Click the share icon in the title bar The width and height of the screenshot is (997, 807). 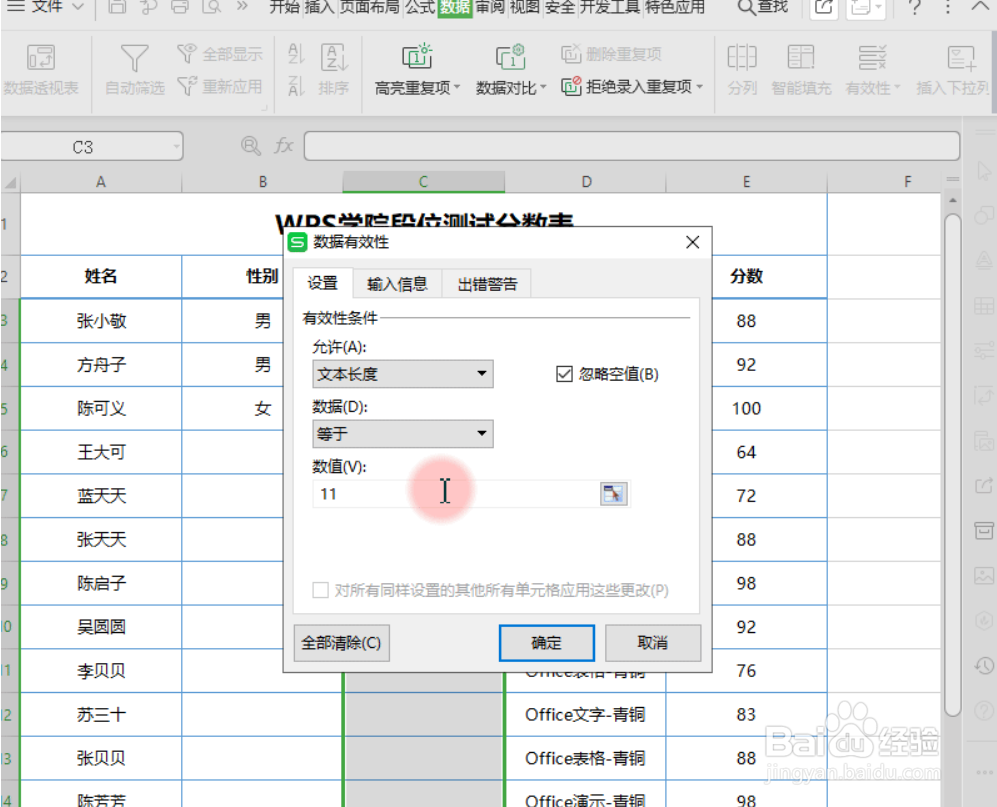click(823, 8)
